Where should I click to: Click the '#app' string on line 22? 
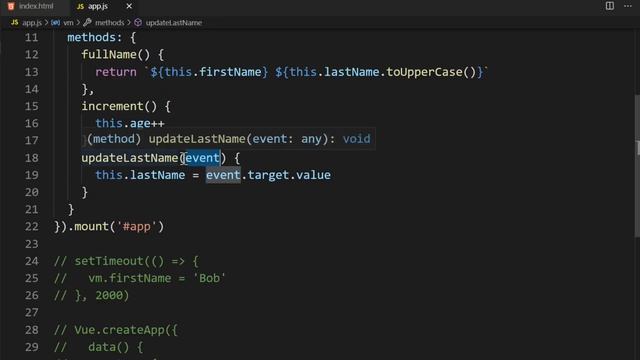click(136, 227)
